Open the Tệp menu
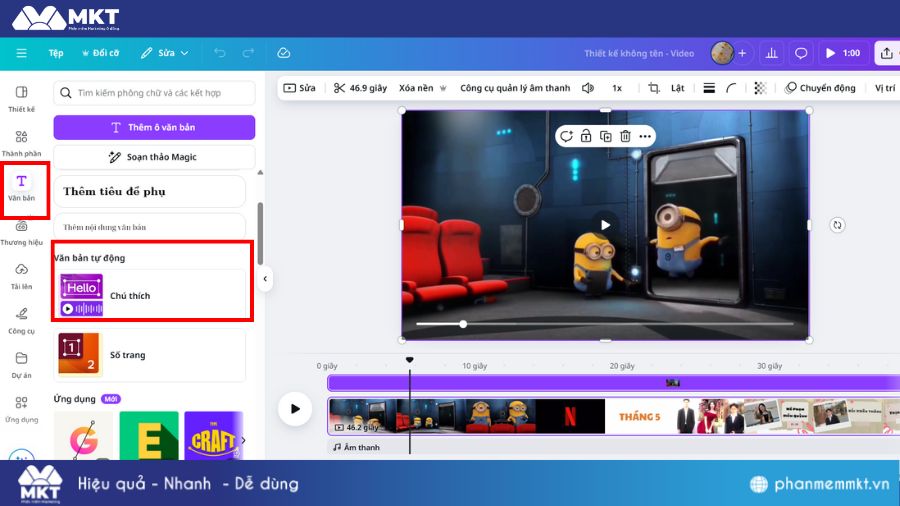 (x=56, y=53)
